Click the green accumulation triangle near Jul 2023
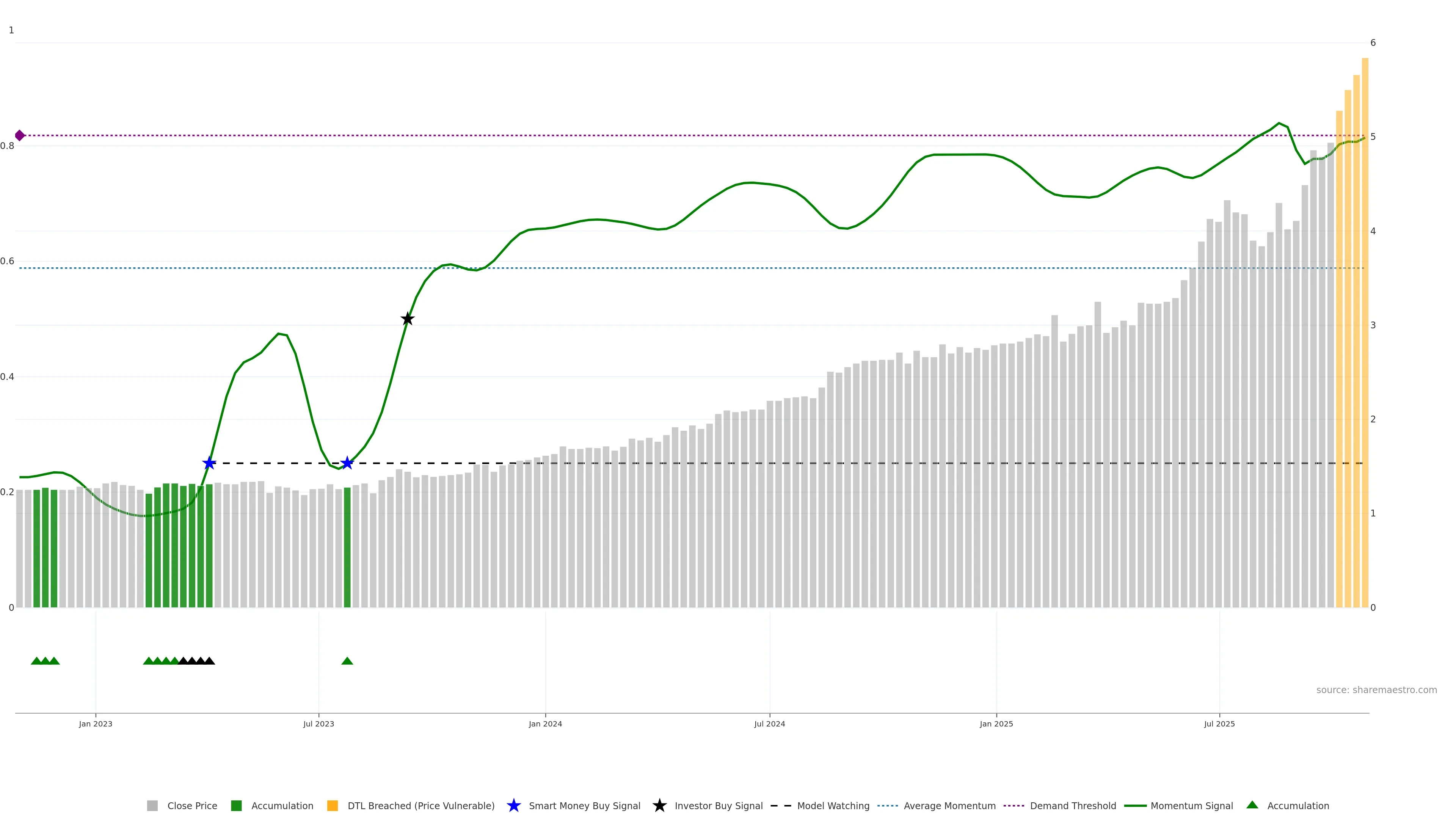This screenshot has width=1456, height=819. pos(347,661)
